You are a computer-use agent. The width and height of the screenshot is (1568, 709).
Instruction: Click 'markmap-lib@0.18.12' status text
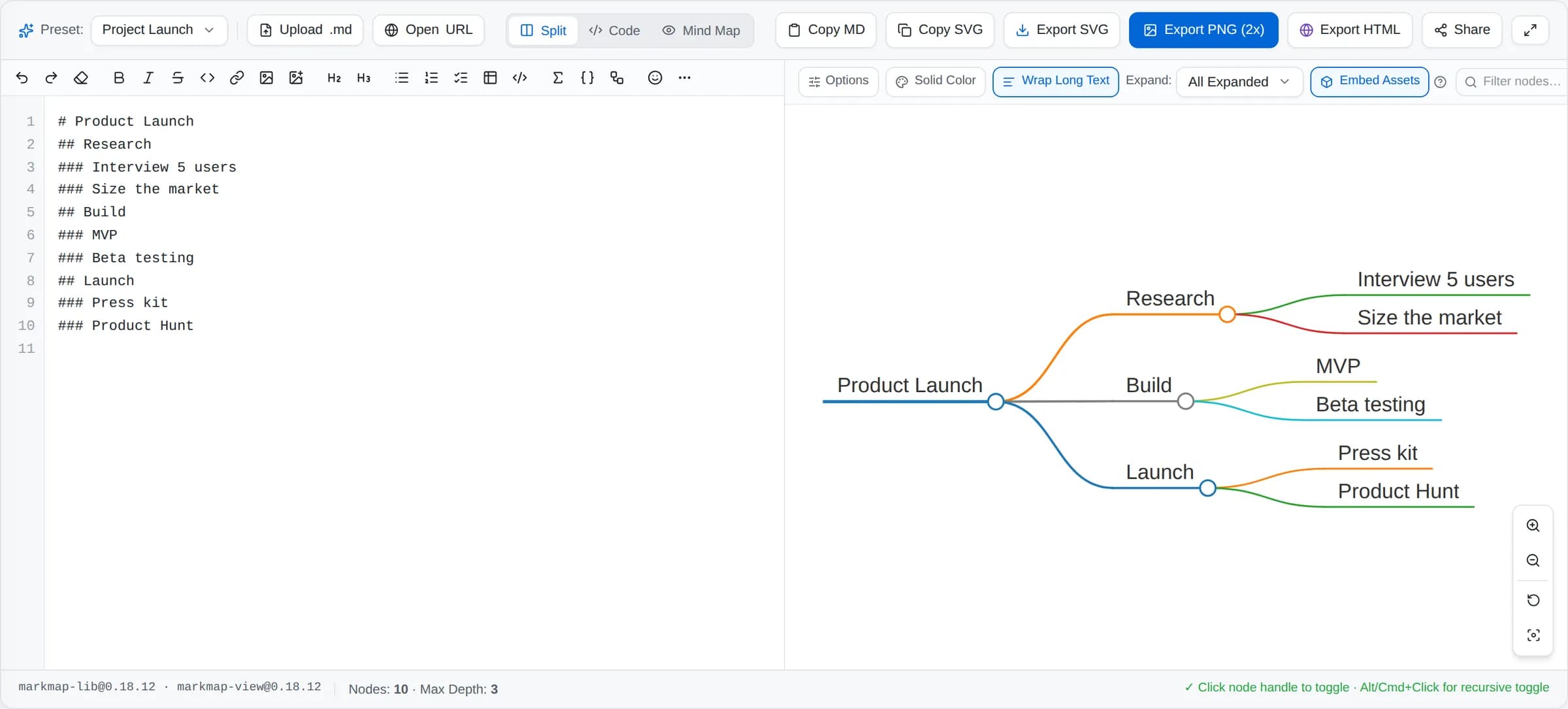(87, 687)
